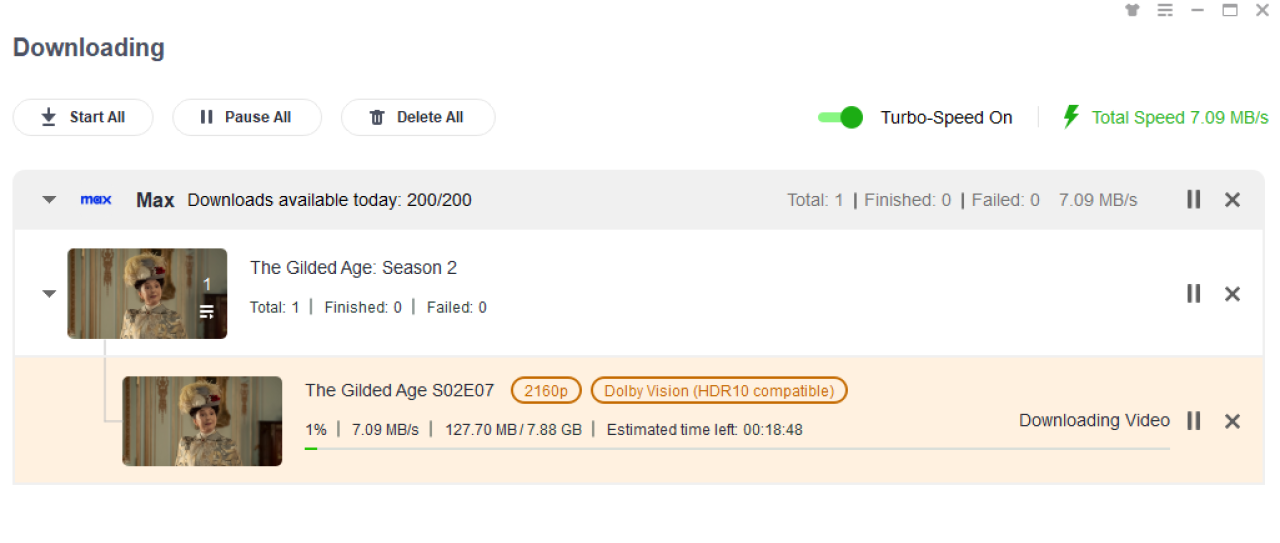Click the 2160p resolution badge
This screenshot has width=1280, height=543.
coord(546,391)
